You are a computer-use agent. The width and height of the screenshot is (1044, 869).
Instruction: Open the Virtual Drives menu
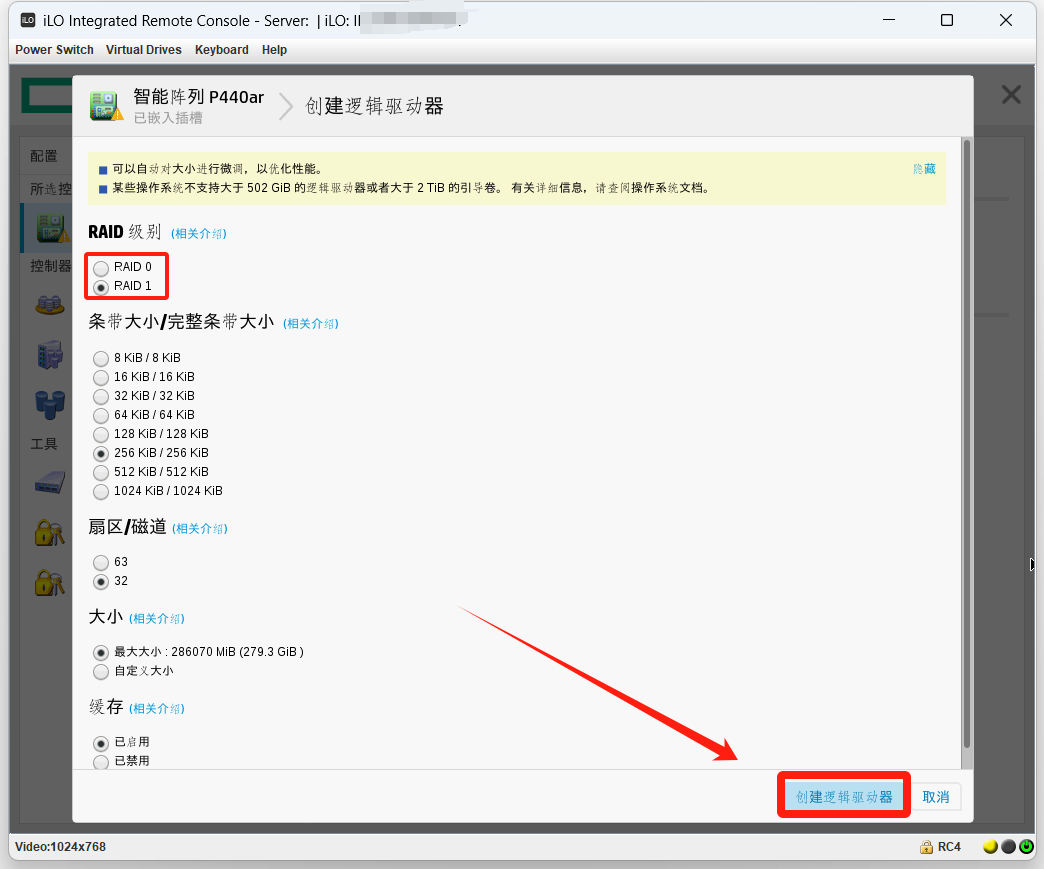pyautogui.click(x=144, y=50)
